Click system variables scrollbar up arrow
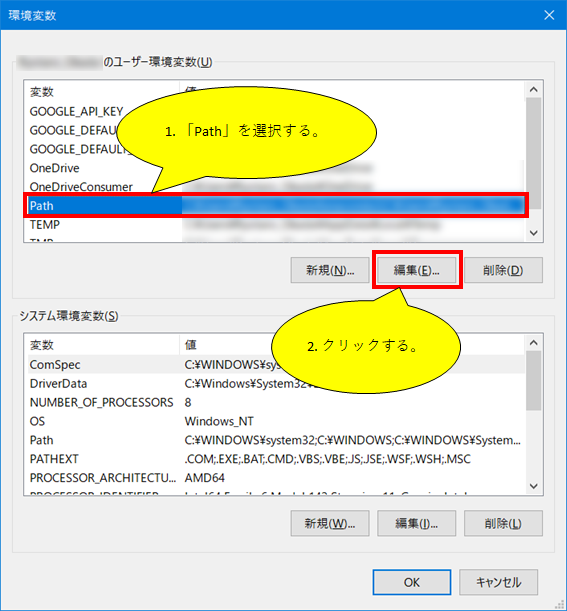 [x=533, y=343]
